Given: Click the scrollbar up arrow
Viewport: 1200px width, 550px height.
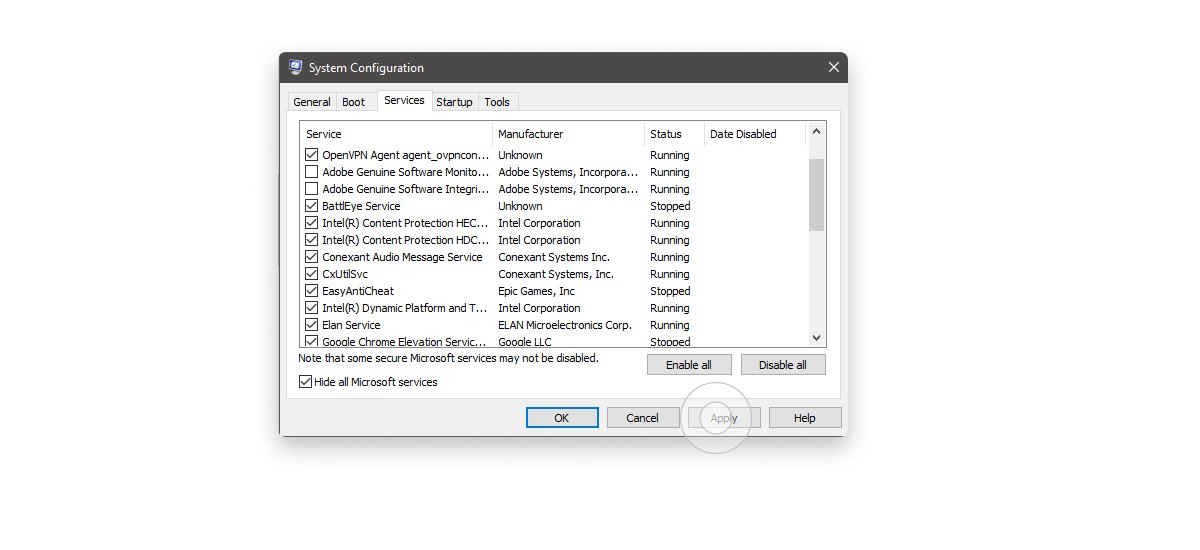Looking at the screenshot, I should click(817, 131).
